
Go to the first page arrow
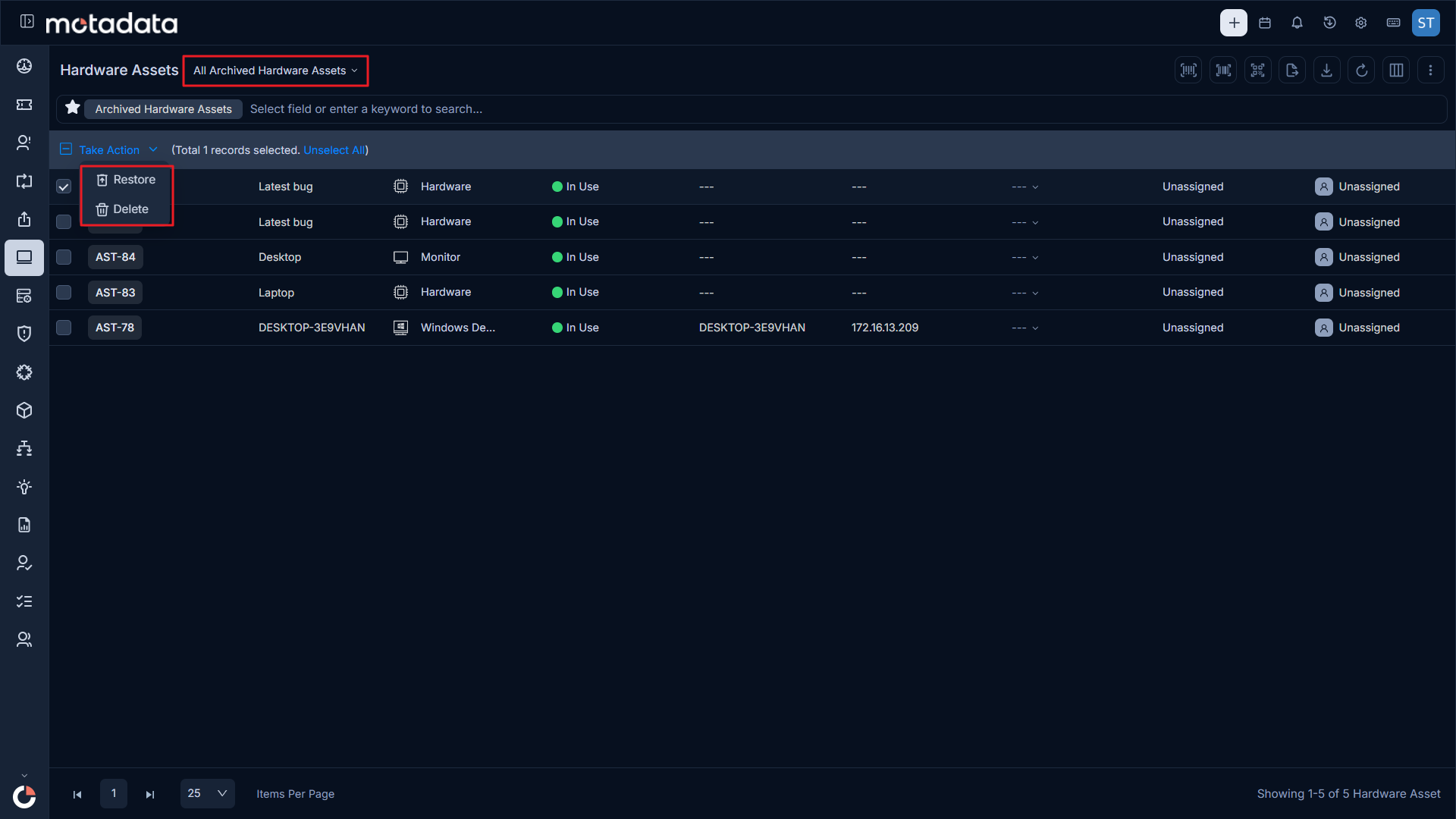pyautogui.click(x=77, y=794)
